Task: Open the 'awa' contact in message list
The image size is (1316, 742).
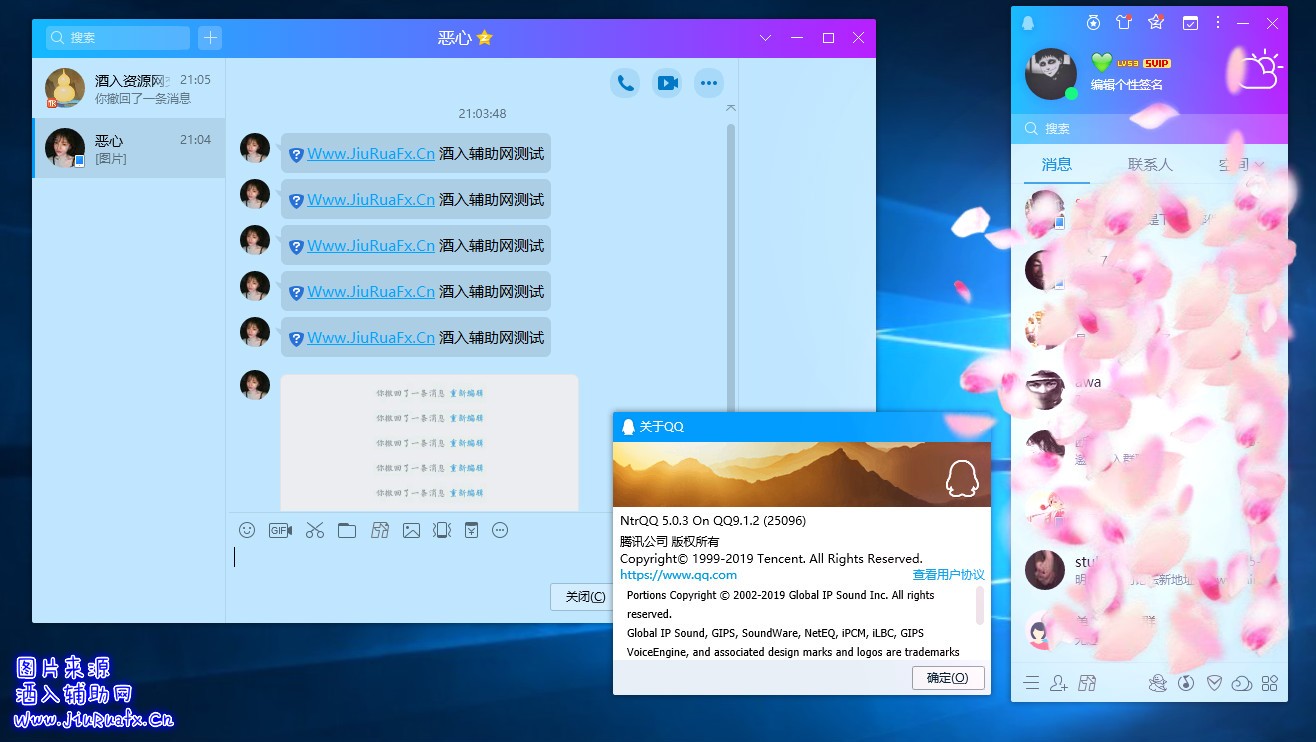Action: pyautogui.click(x=1149, y=388)
